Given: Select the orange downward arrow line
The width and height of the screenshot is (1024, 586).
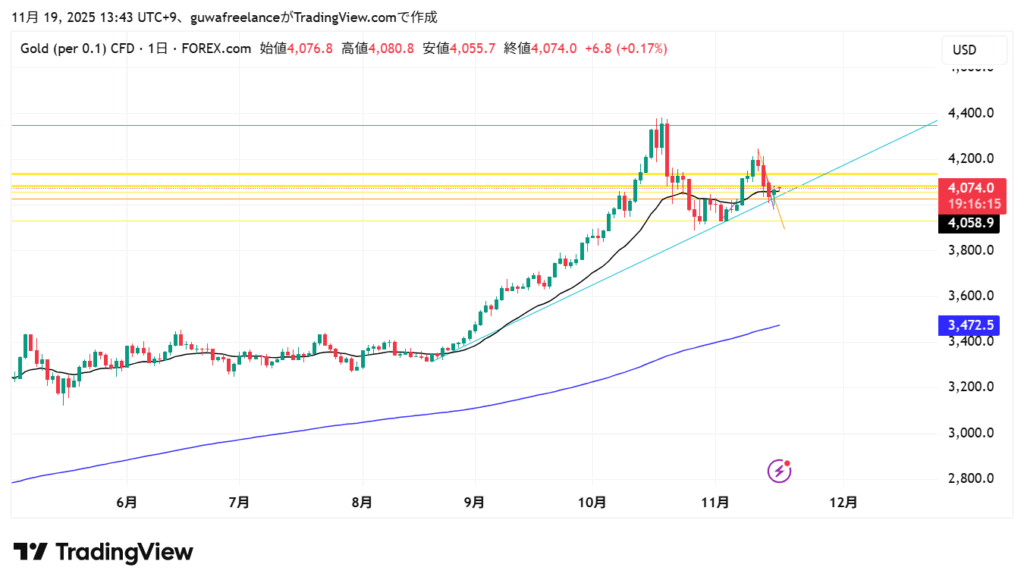Looking at the screenshot, I should click(x=780, y=218).
